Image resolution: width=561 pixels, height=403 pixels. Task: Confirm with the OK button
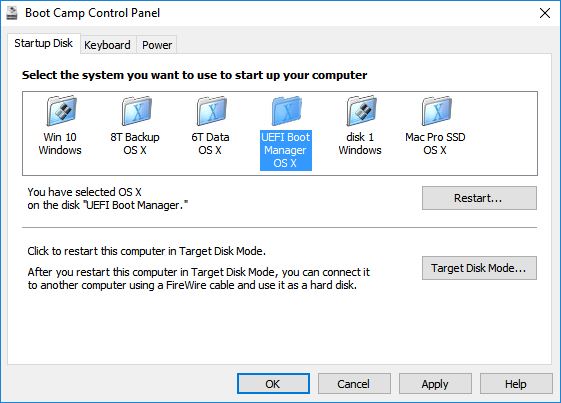click(x=273, y=384)
